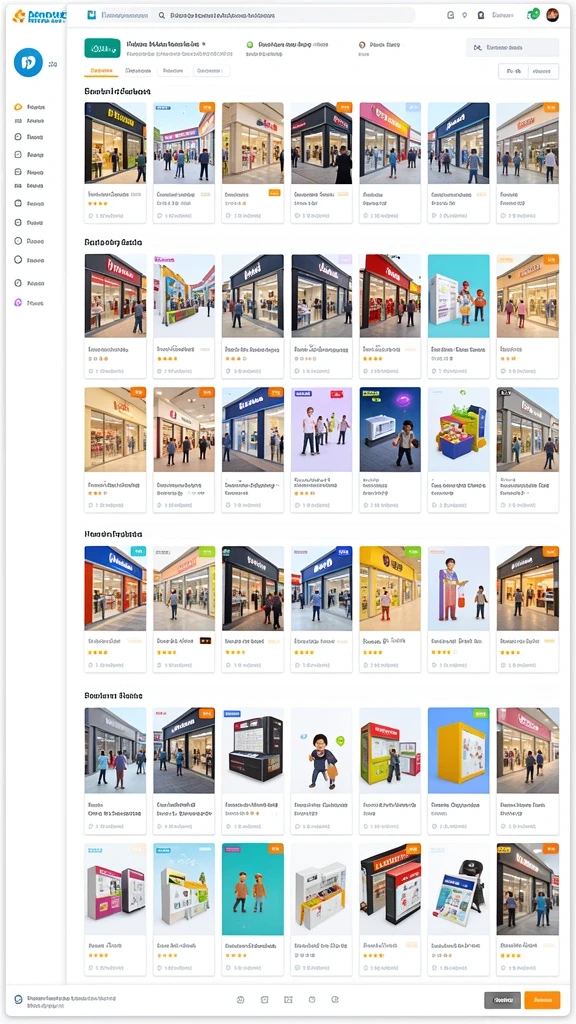This screenshot has height=1024, width=576.
Task: Click the gray button at bottom right
Action: coord(502,1000)
